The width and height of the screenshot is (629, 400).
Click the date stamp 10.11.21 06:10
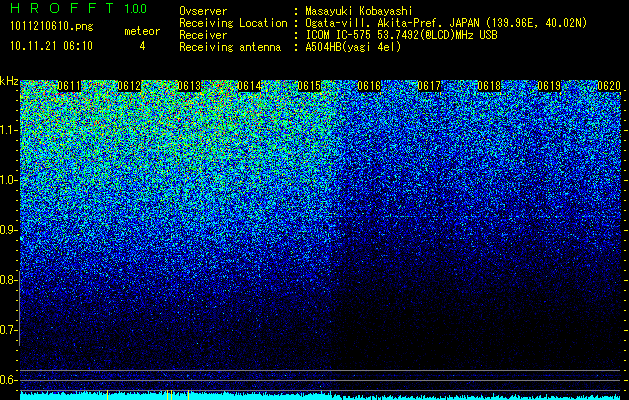click(x=51, y=46)
